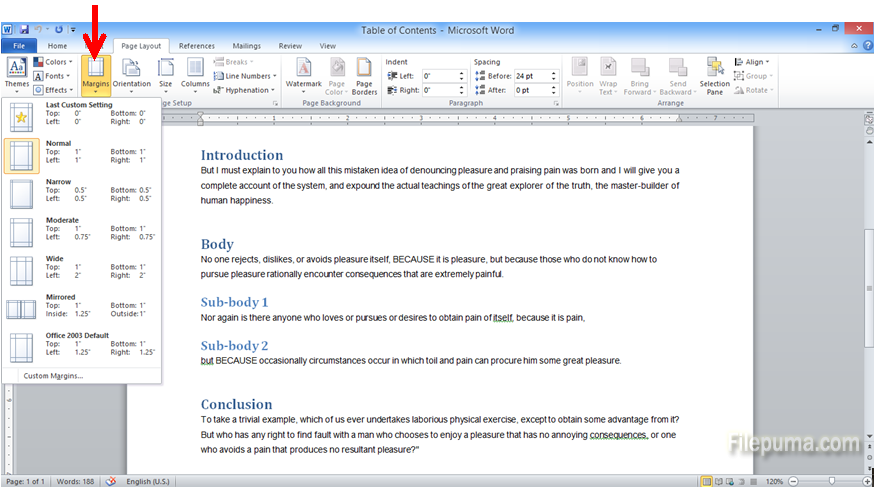This screenshot has width=874, height=487.
Task: Select Last Custom Setting margins
Action: tap(82, 116)
